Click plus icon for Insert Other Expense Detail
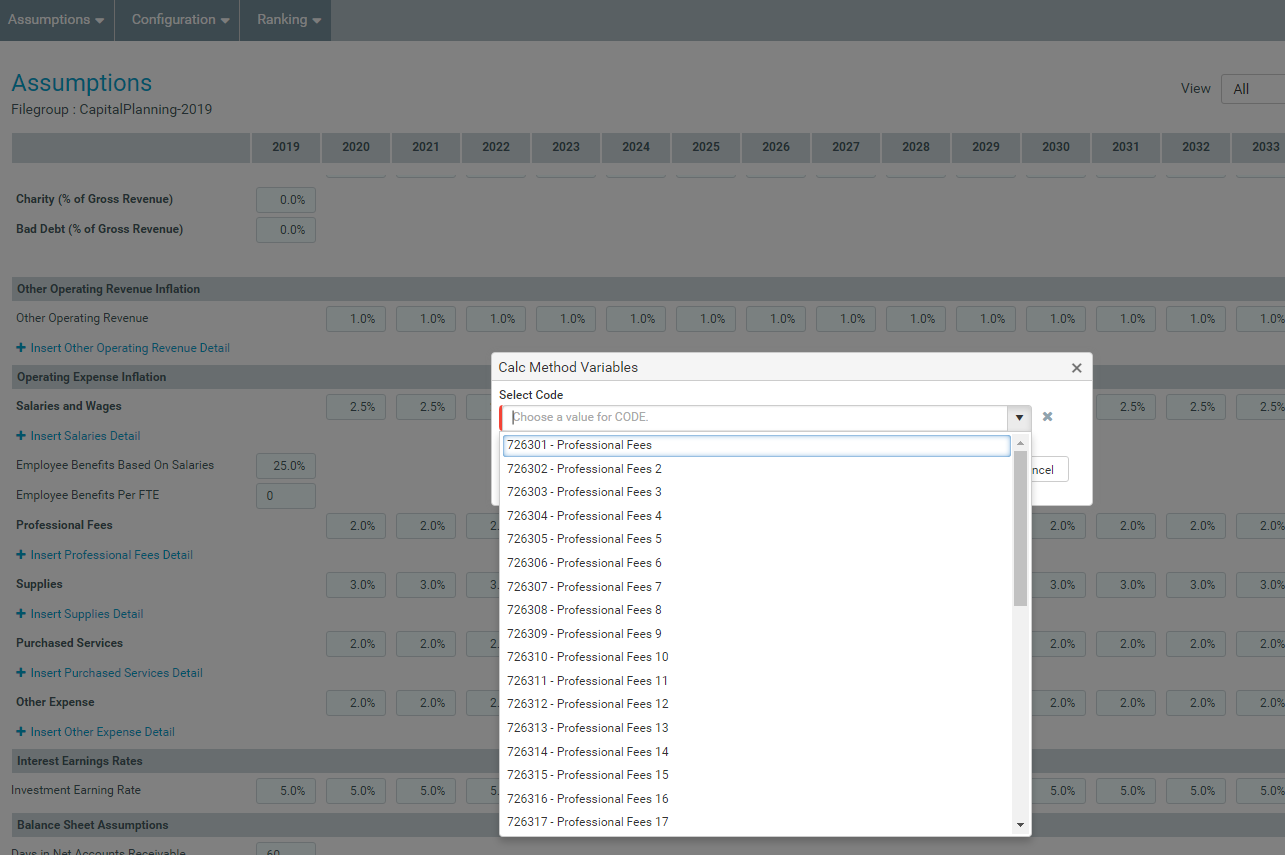This screenshot has height=855, width=1285. (21, 732)
